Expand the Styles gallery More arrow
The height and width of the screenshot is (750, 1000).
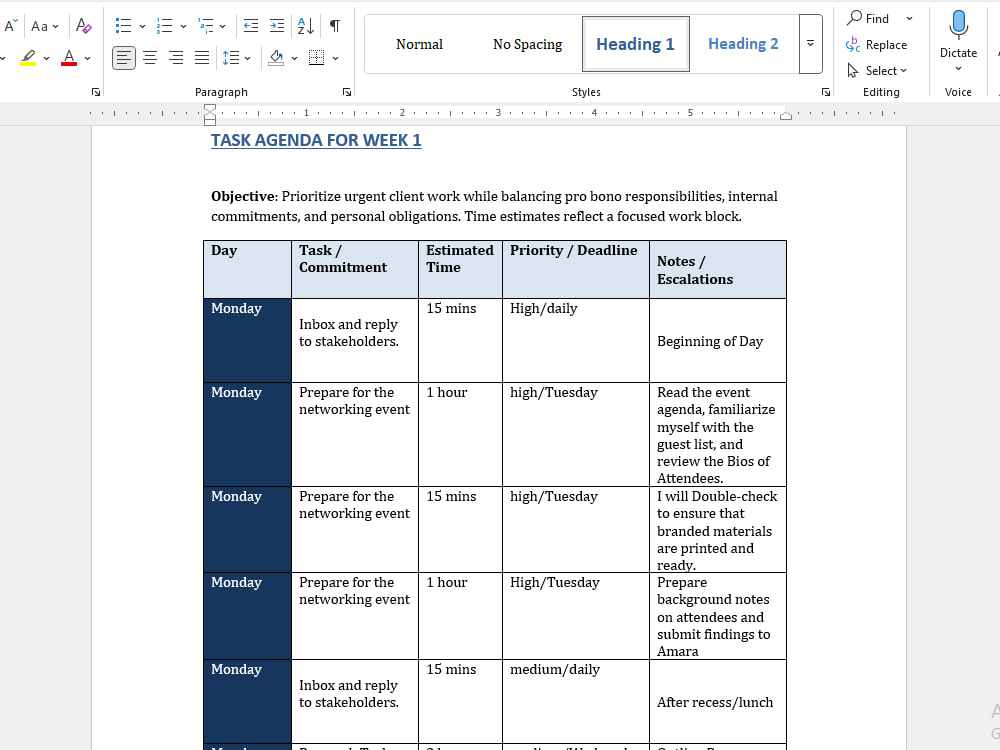click(x=811, y=44)
